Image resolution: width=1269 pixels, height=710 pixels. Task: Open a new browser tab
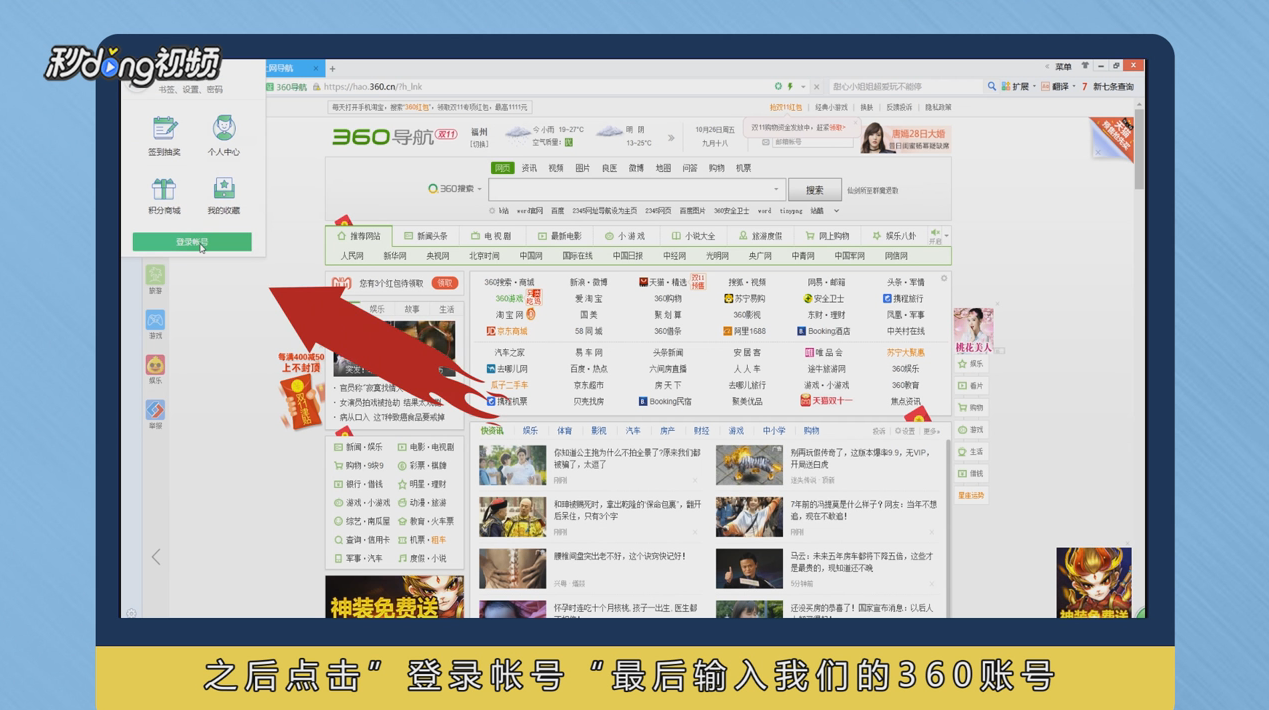332,69
